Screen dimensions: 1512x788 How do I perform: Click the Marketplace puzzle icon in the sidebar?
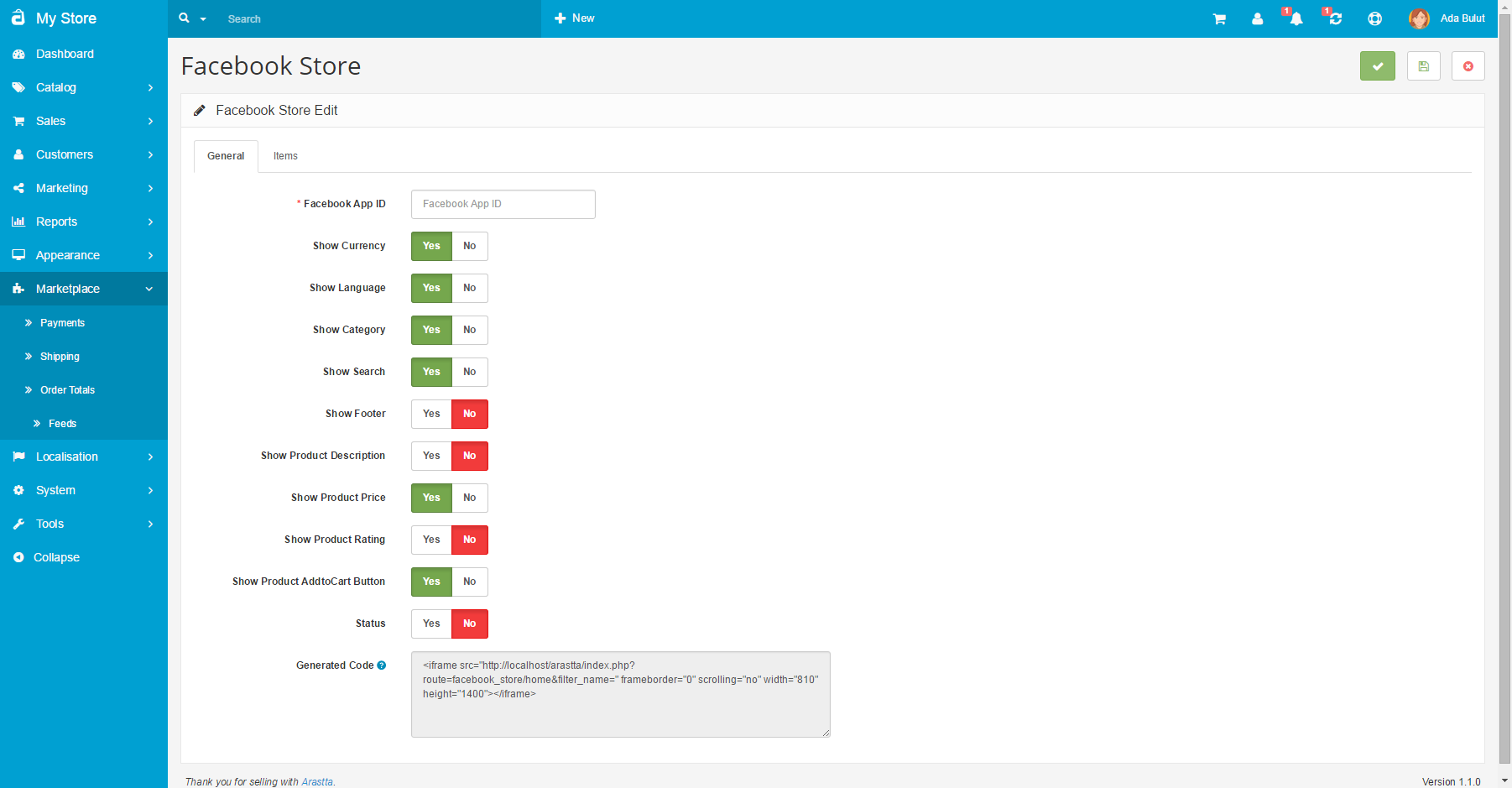pyautogui.click(x=18, y=289)
